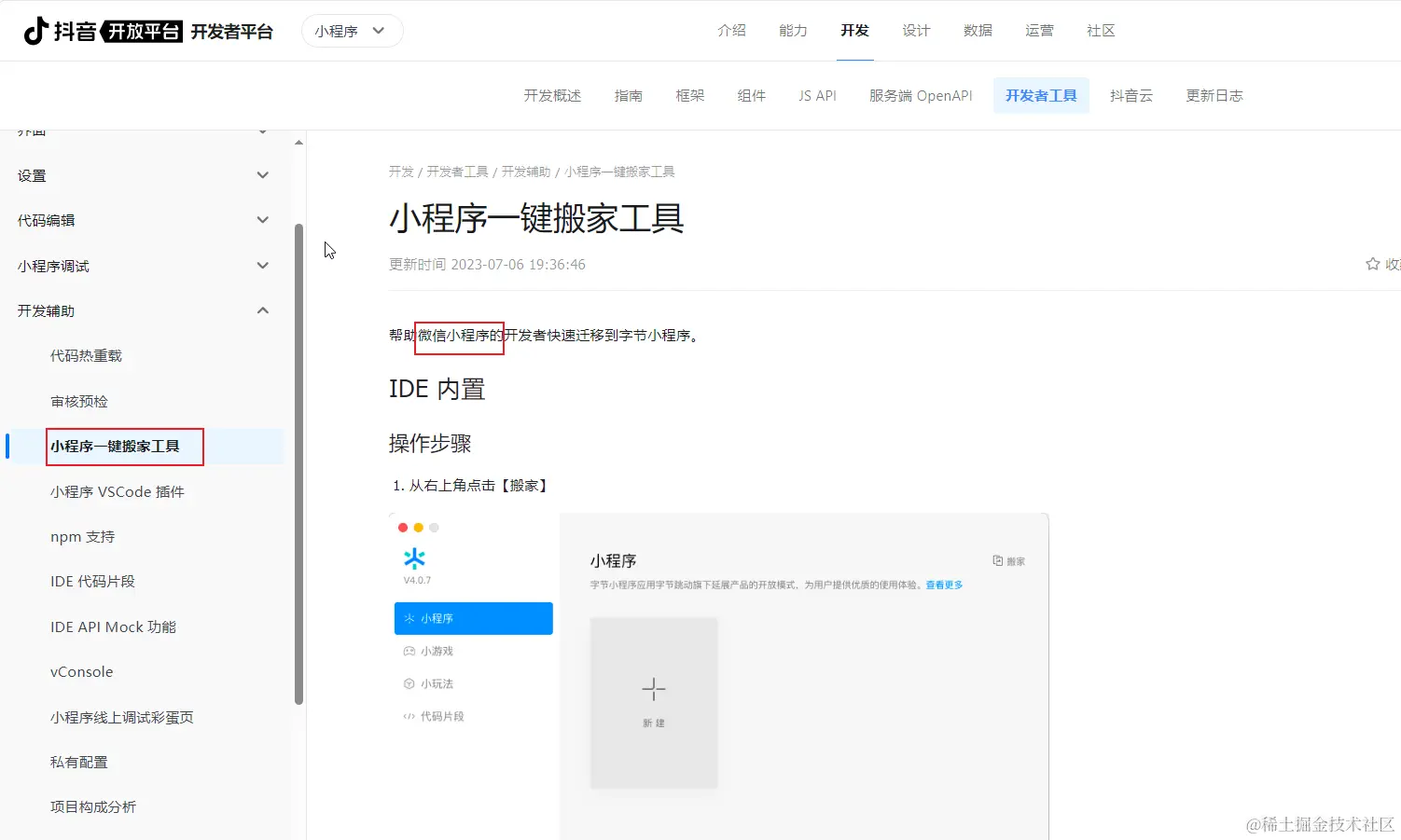Viewport: 1401px width, 840px height.
Task: Expand the 代码编辑 sidebar section
Action: click(263, 220)
